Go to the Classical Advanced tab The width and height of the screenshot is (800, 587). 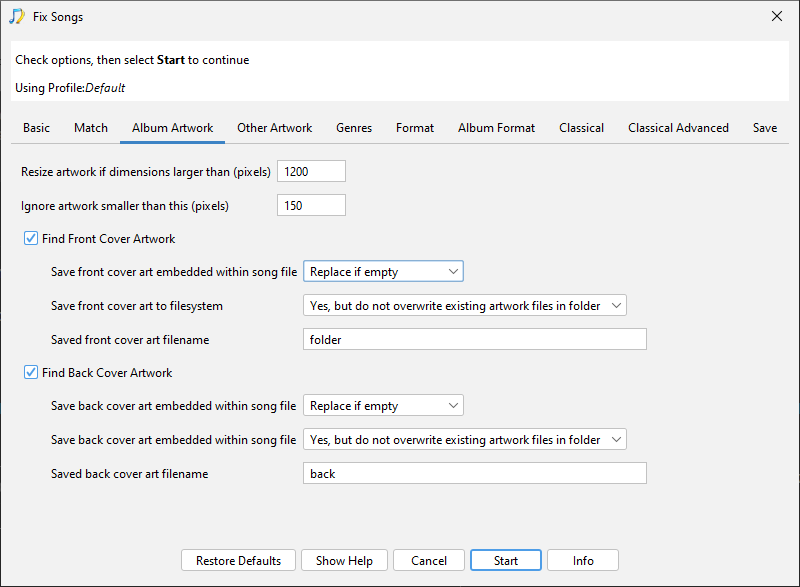[x=678, y=128]
